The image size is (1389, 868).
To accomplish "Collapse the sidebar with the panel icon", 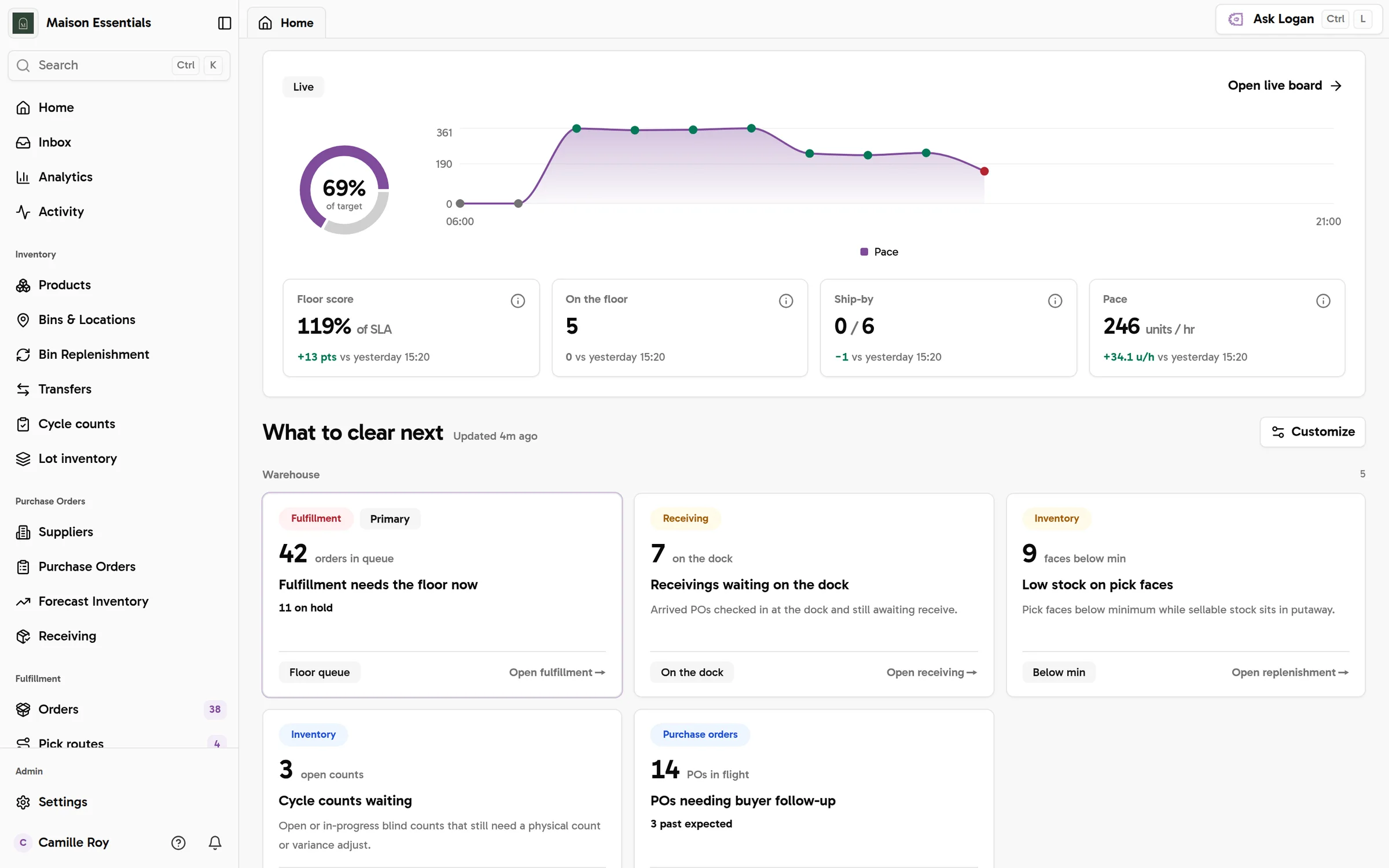I will point(225,23).
